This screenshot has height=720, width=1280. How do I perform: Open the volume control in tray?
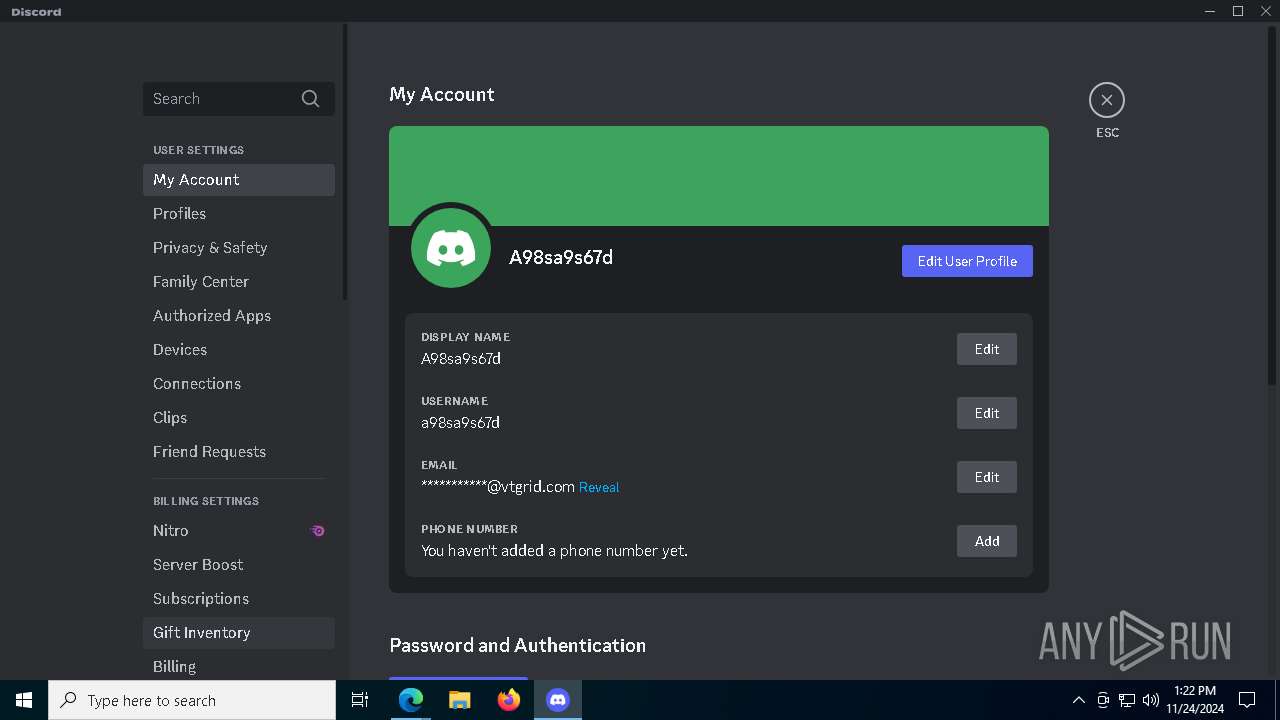1151,700
